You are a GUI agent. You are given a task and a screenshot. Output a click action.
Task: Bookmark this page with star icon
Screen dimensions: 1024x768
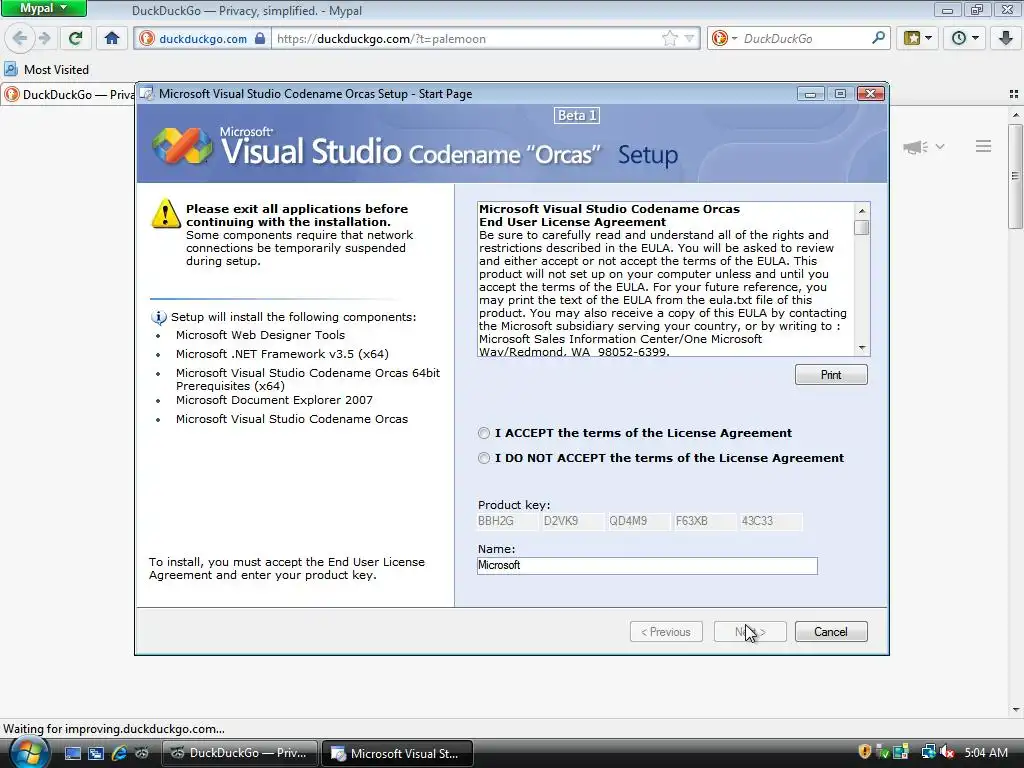coord(669,39)
